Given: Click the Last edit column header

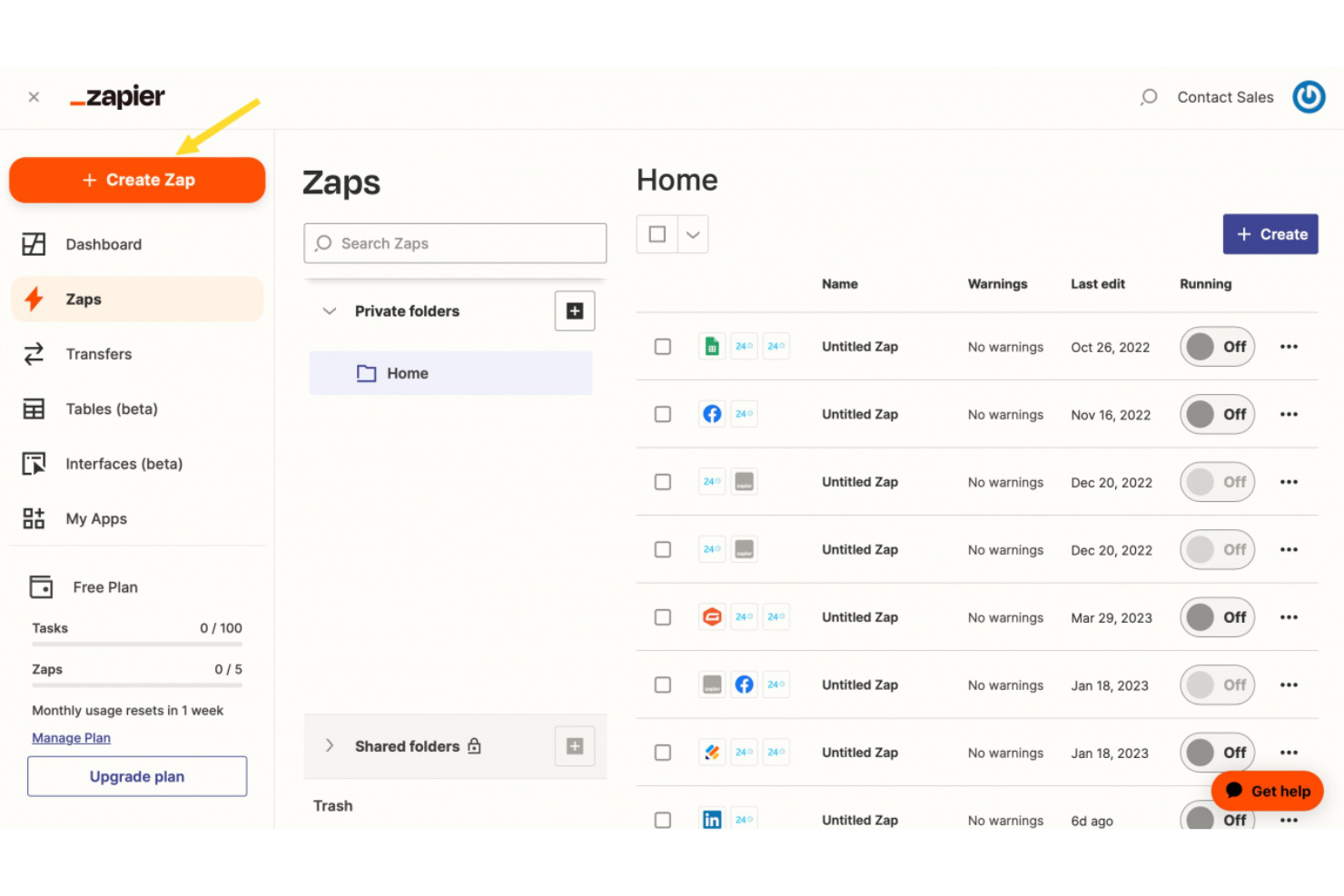Looking at the screenshot, I should (x=1097, y=284).
